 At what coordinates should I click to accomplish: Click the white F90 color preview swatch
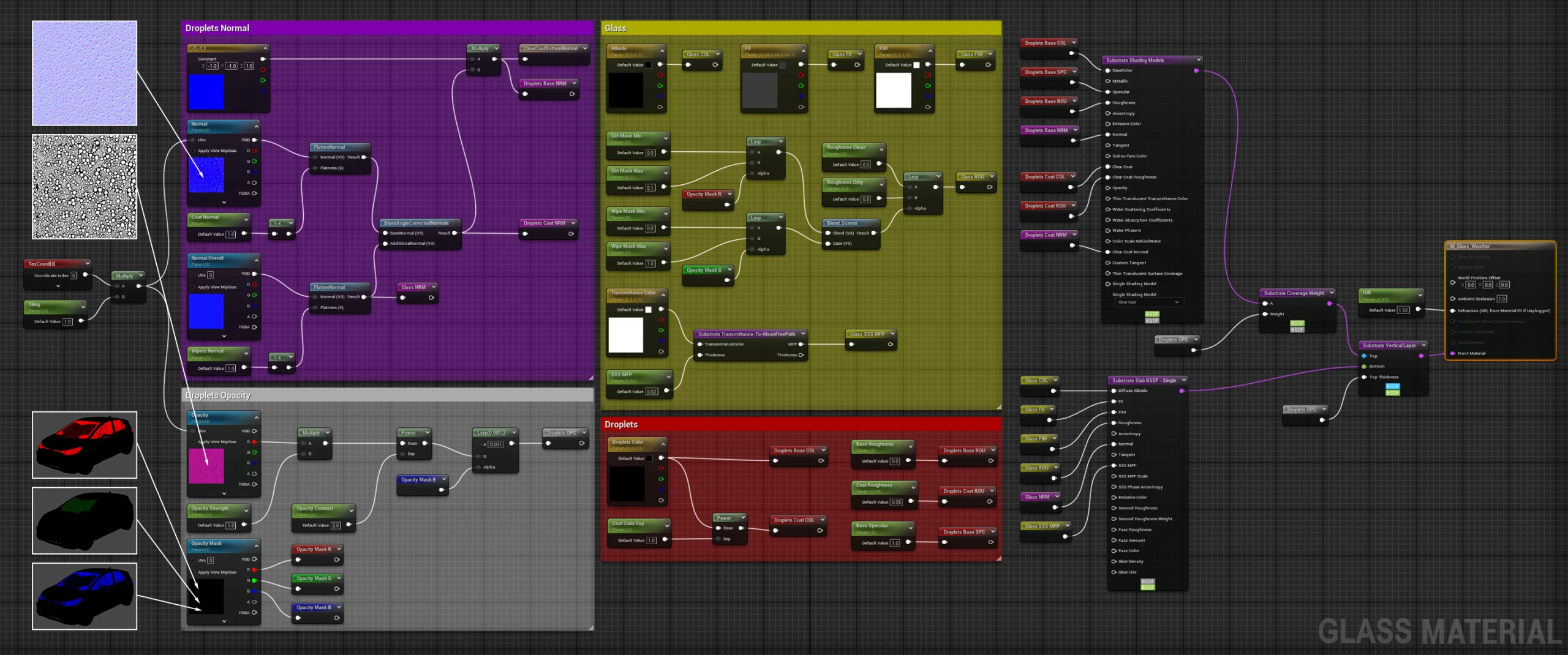click(894, 90)
